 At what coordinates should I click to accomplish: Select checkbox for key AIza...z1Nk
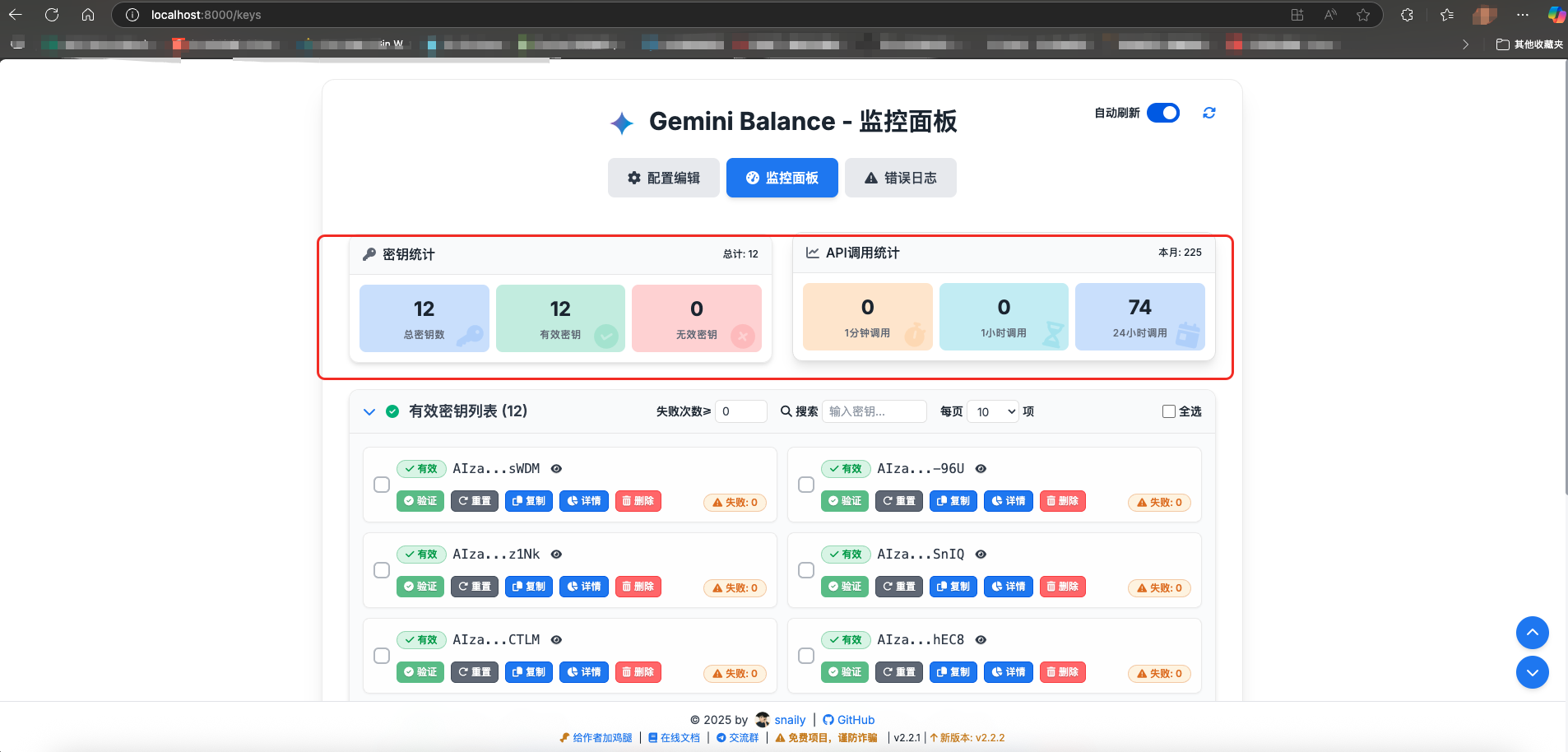(382, 570)
